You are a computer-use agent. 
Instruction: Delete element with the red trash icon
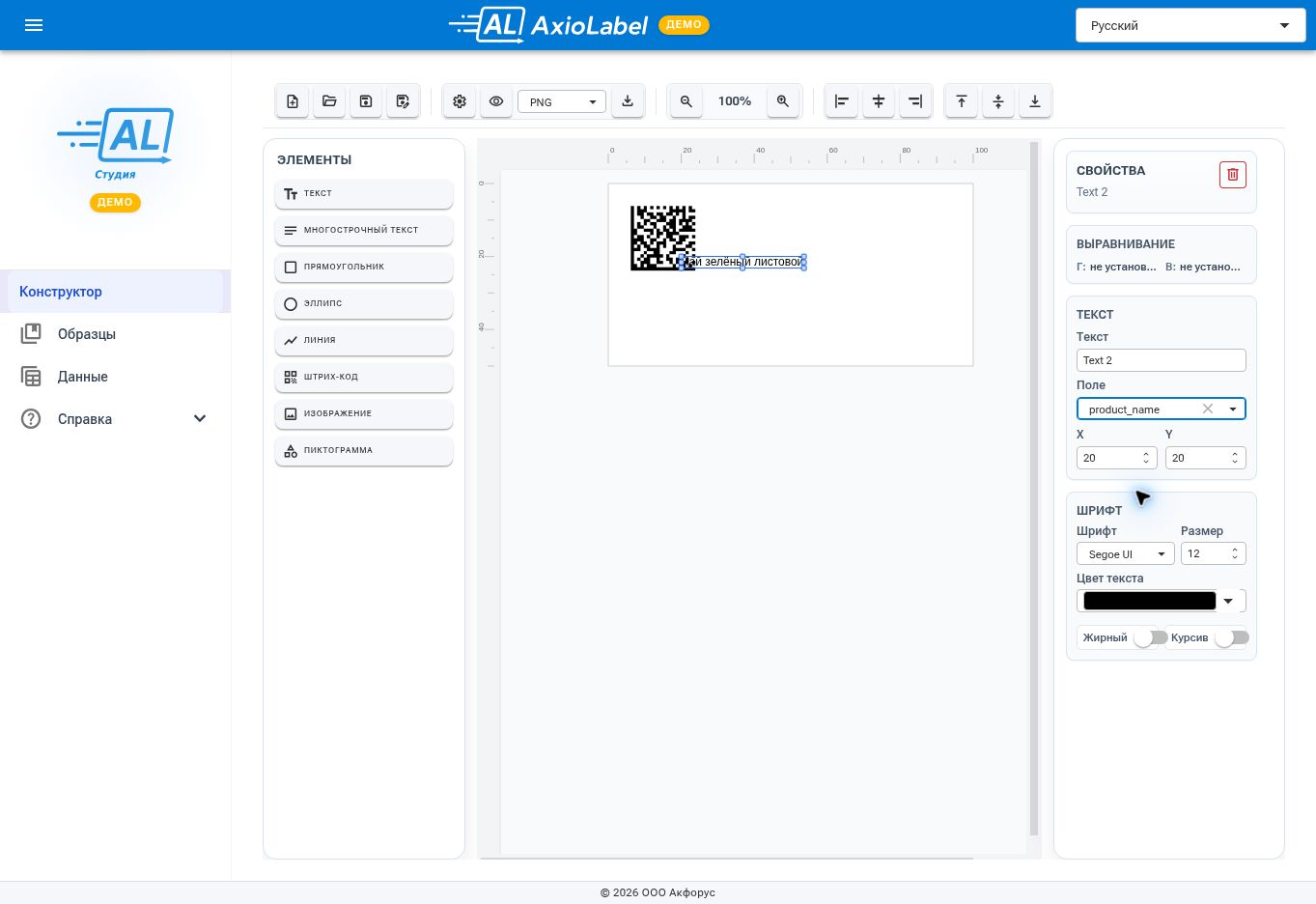point(1233,175)
